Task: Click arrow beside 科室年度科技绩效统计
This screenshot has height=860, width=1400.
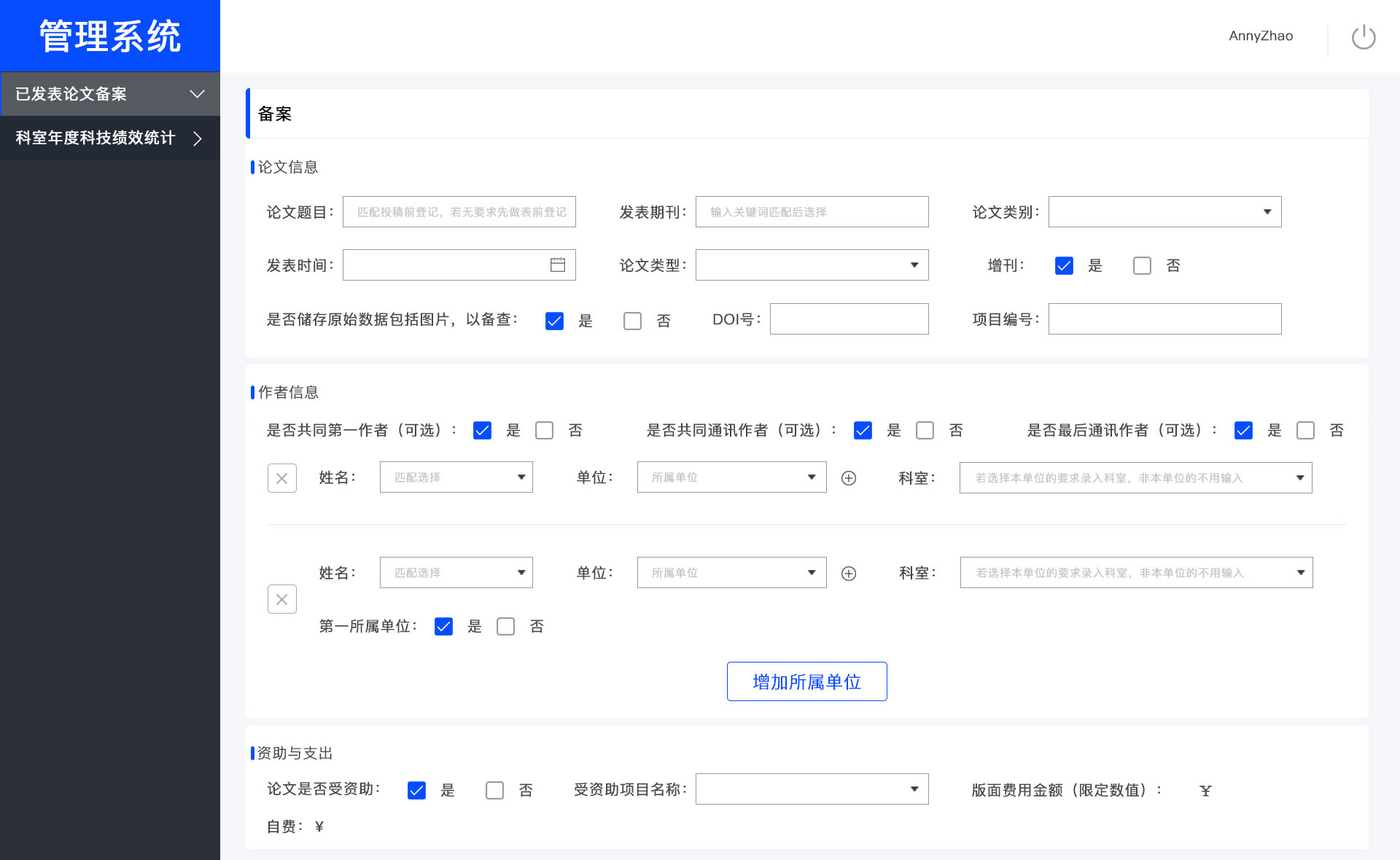Action: [197, 138]
